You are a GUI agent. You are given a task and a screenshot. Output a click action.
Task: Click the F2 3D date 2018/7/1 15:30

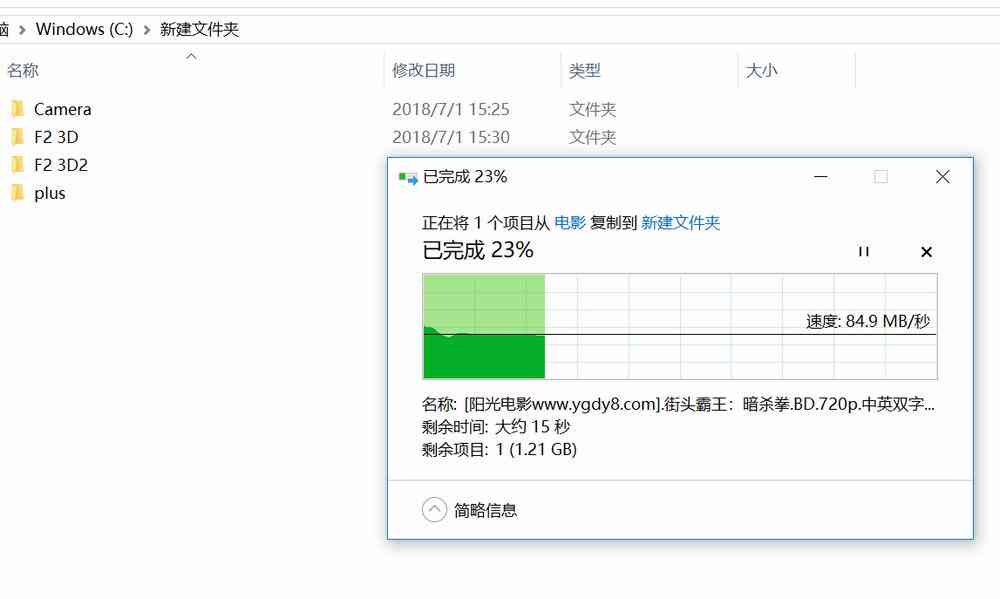click(451, 137)
